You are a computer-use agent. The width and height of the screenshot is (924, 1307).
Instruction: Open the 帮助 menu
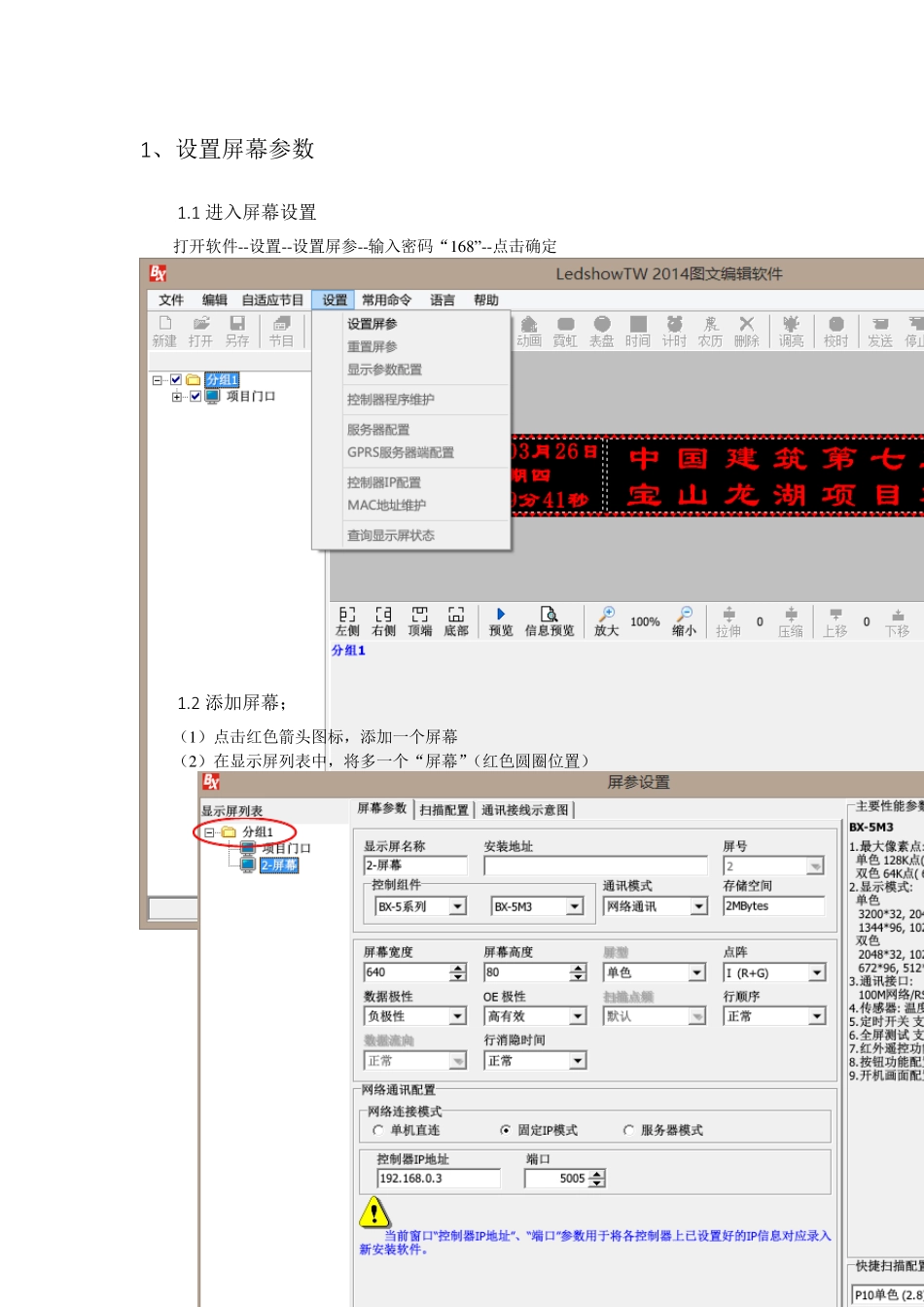click(486, 300)
